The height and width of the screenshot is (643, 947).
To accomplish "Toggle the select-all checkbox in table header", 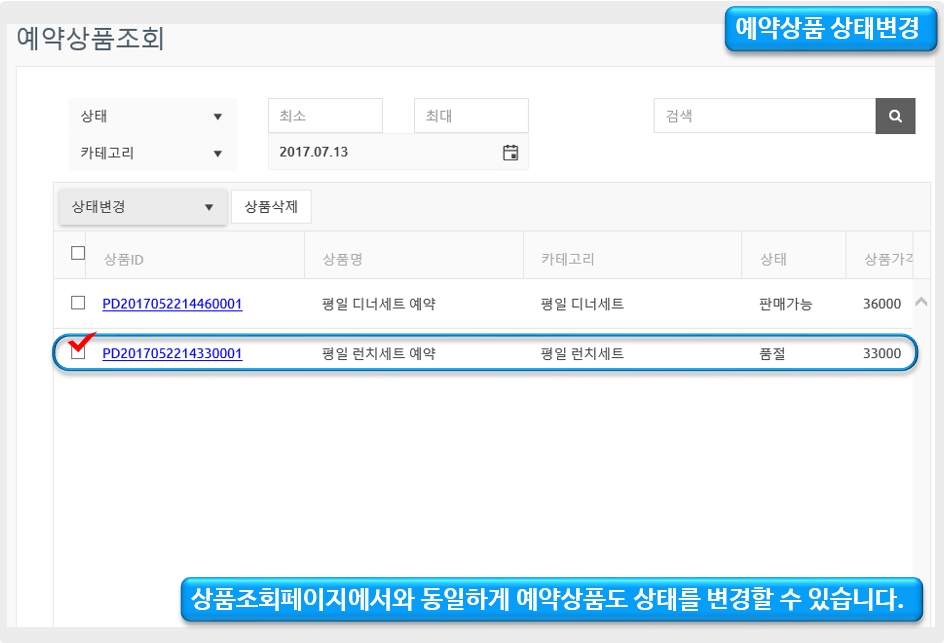I will point(78,254).
